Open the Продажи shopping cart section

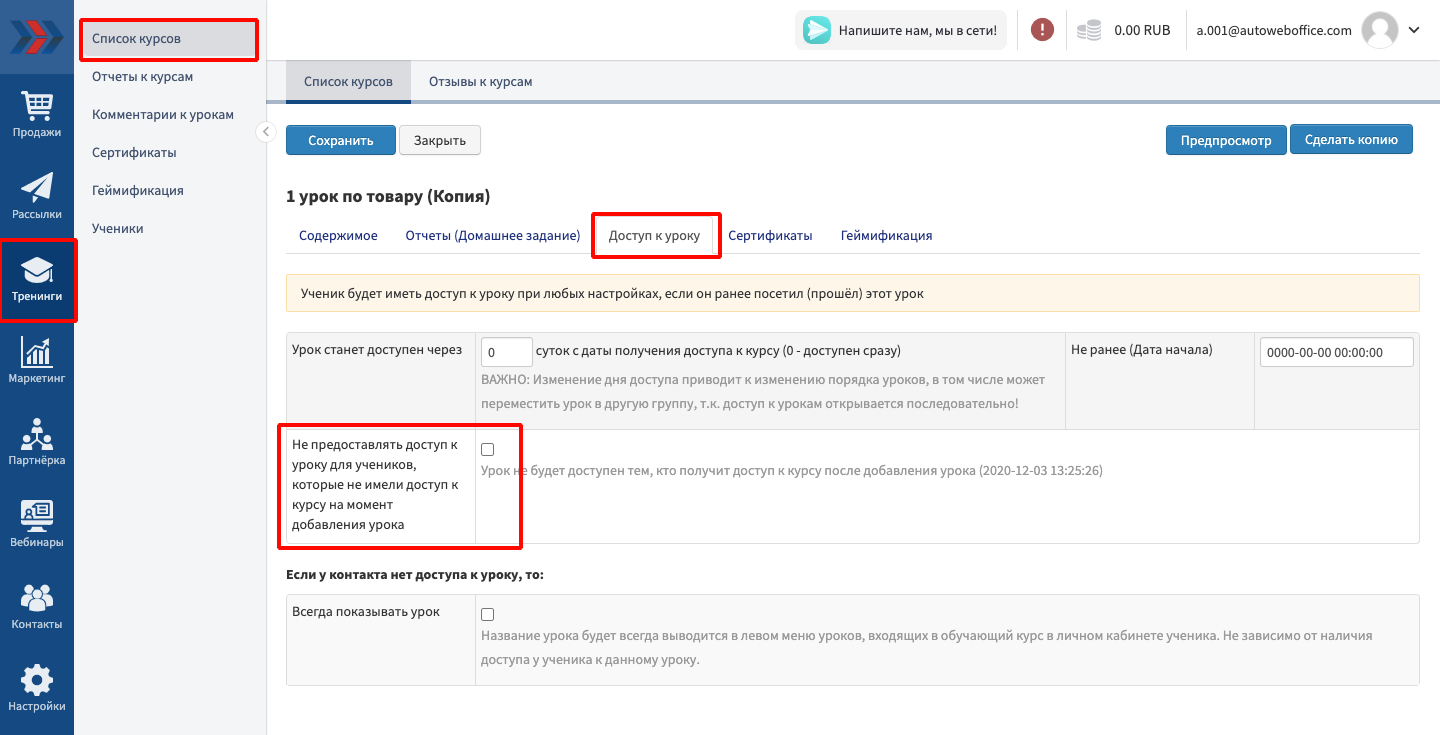click(x=37, y=114)
